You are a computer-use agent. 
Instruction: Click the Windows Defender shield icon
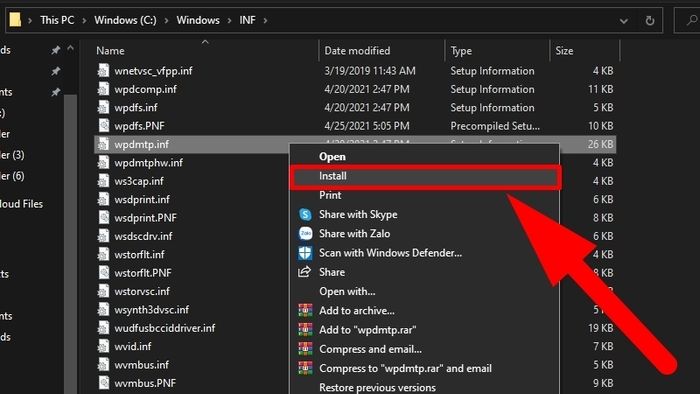coord(305,253)
